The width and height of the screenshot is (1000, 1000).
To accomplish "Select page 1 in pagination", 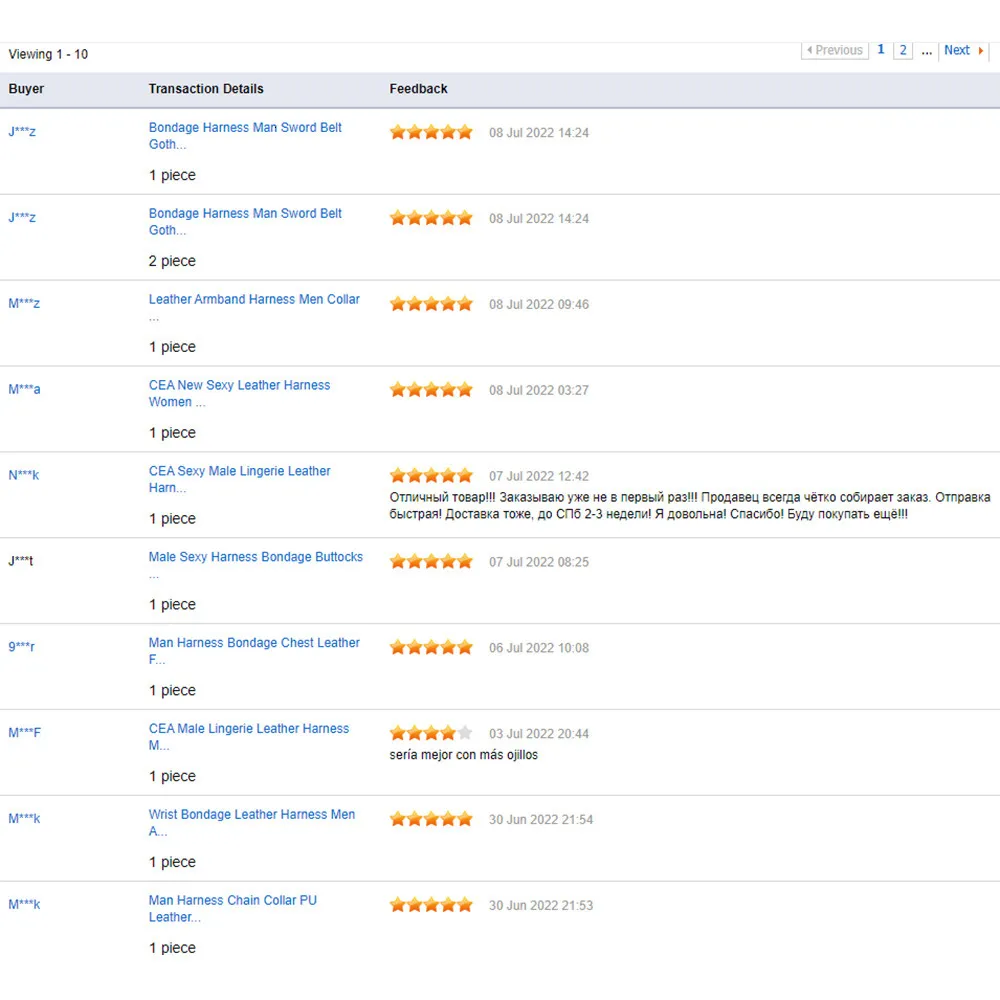I will 881,50.
